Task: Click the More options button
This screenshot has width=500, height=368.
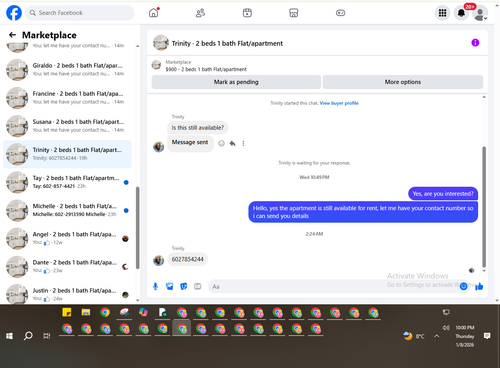Action: tap(403, 82)
